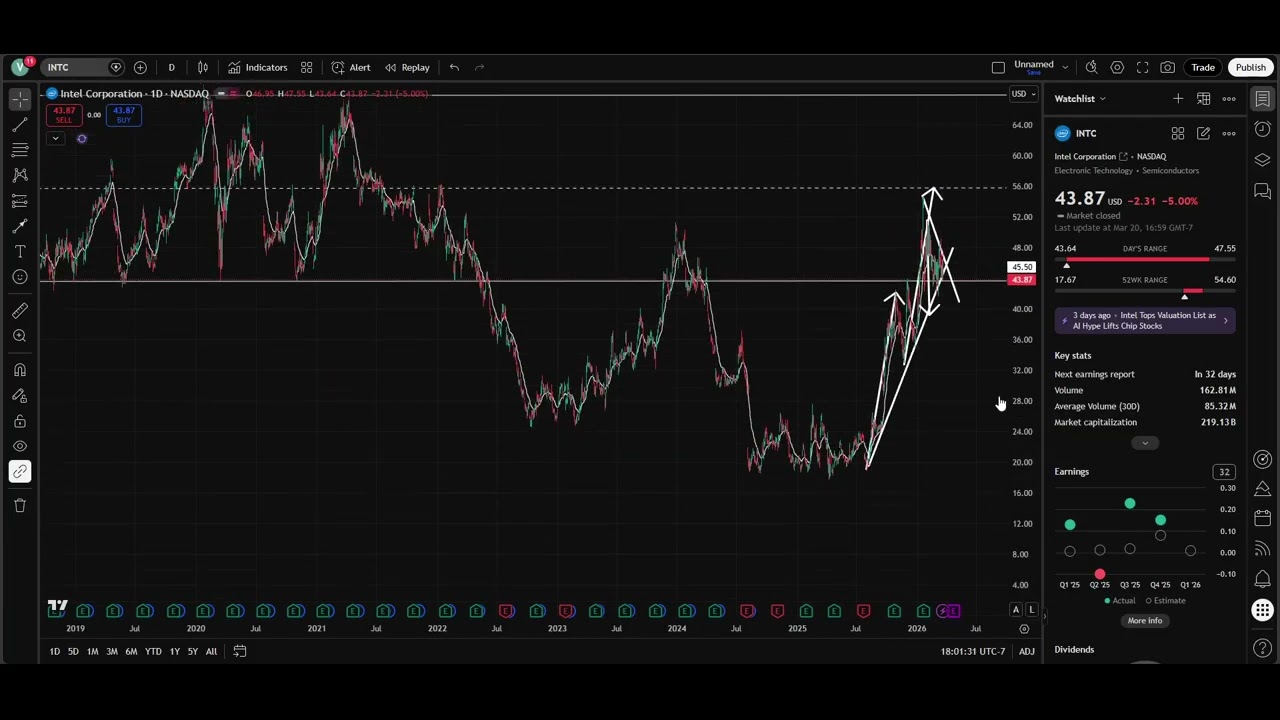Change the D time interval
This screenshot has width=1280, height=720.
(171, 67)
